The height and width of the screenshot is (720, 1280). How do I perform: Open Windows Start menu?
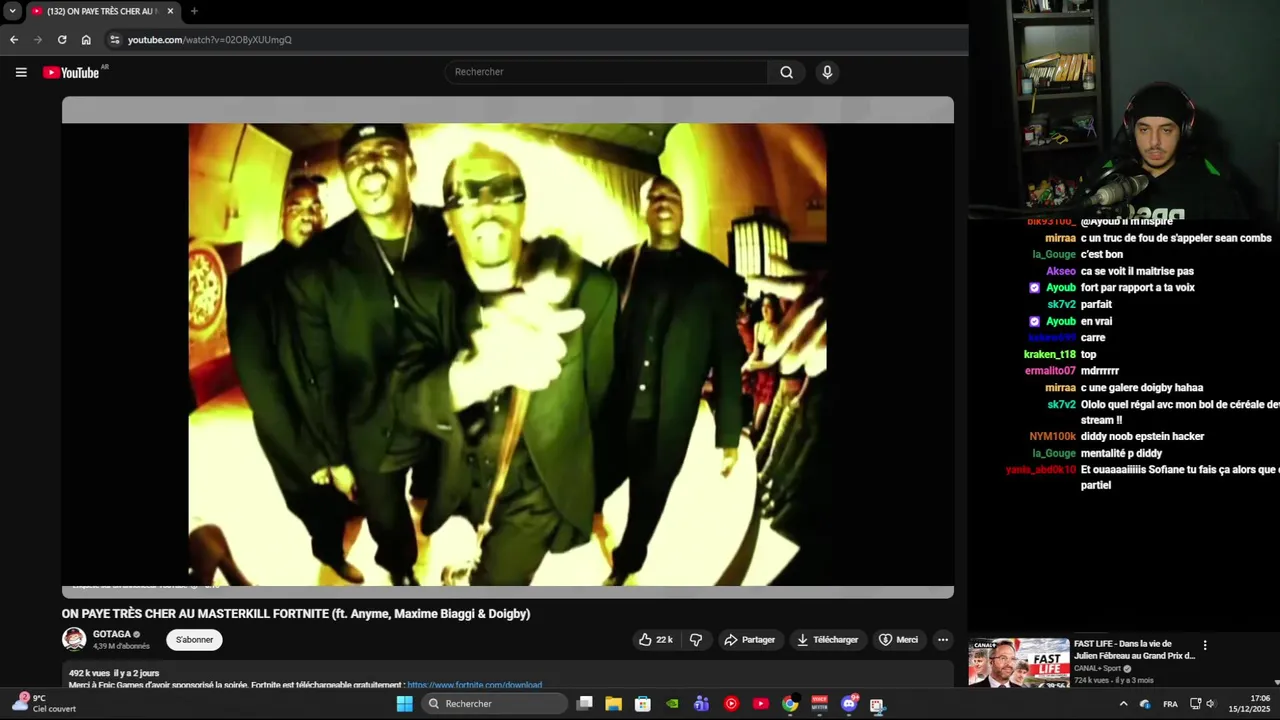pyautogui.click(x=404, y=704)
